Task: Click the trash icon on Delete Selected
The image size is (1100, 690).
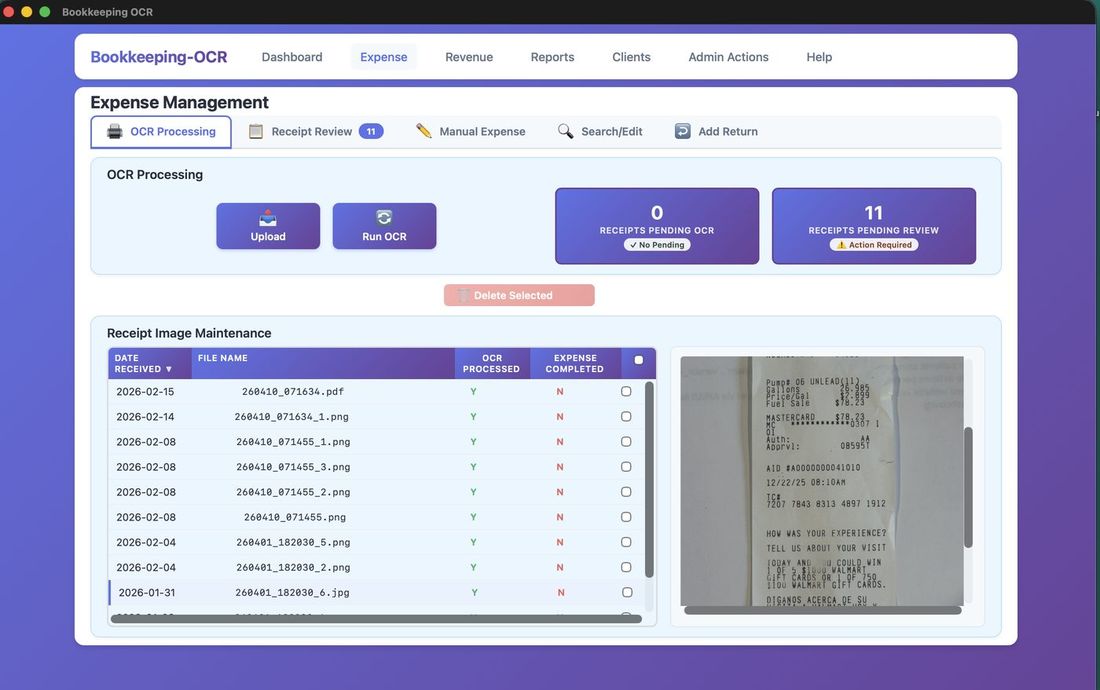Action: 462,295
